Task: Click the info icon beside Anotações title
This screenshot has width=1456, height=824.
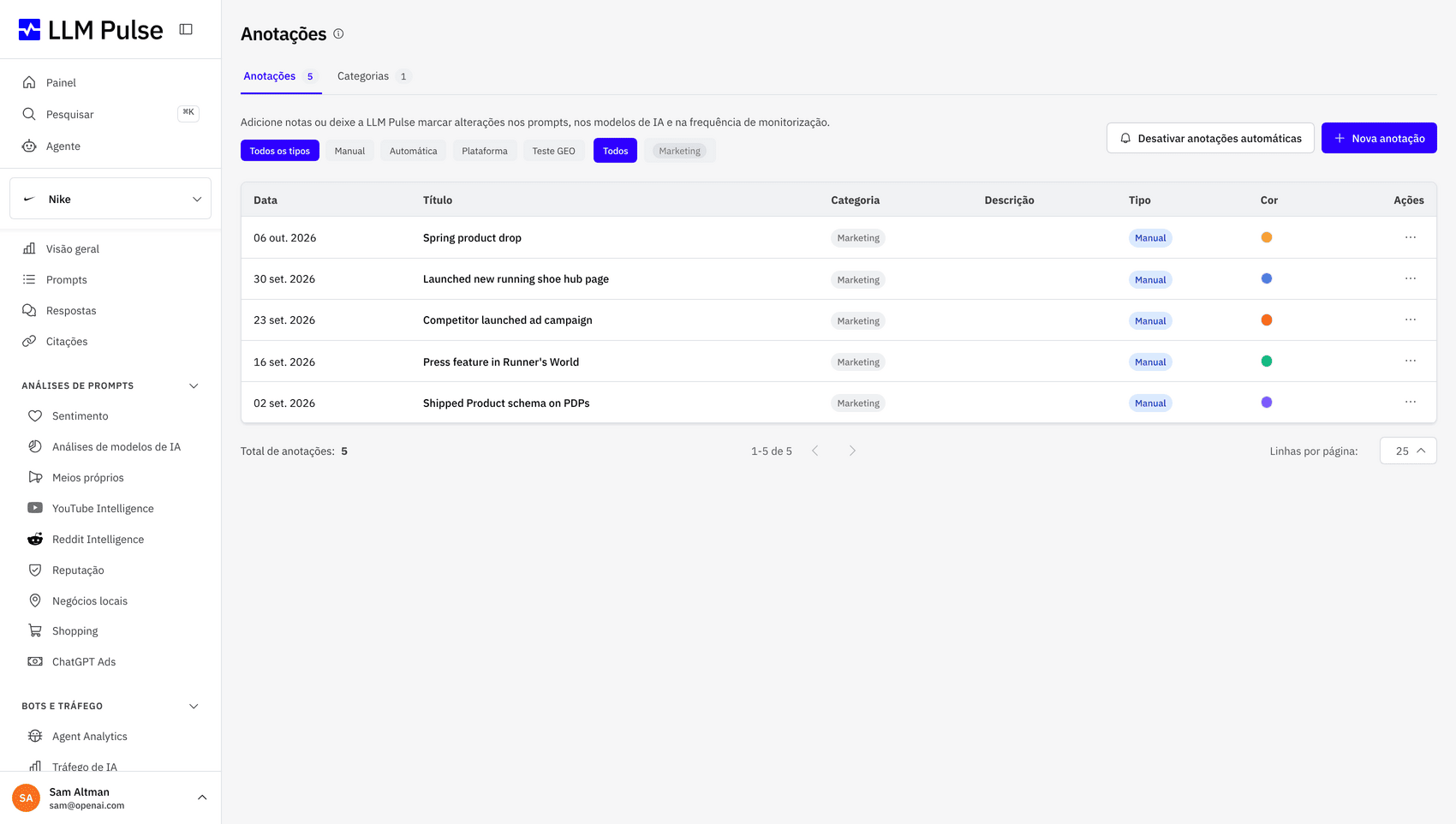Action: pyautogui.click(x=338, y=33)
